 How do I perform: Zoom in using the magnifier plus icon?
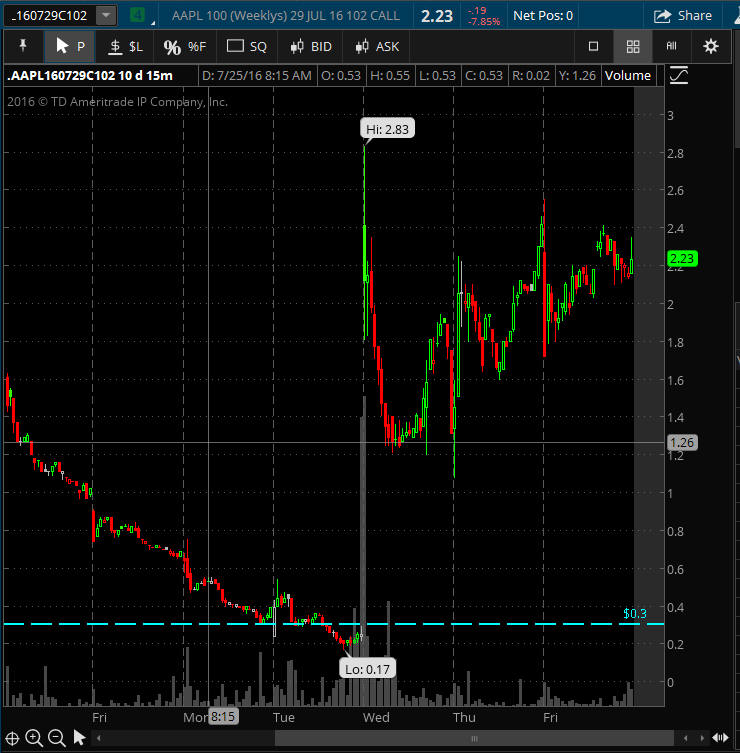pos(34,739)
